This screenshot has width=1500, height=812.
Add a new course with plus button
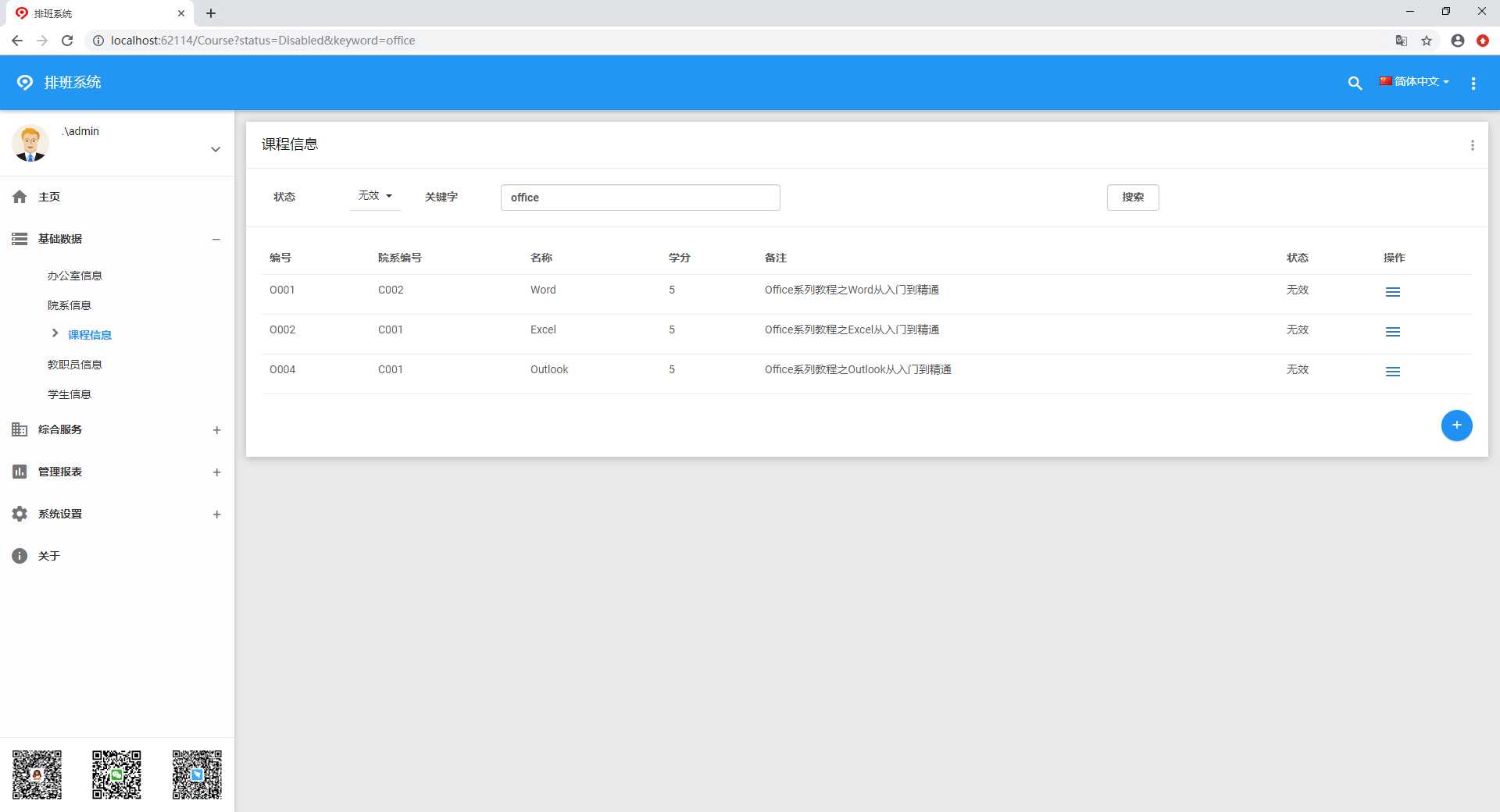[x=1457, y=426]
